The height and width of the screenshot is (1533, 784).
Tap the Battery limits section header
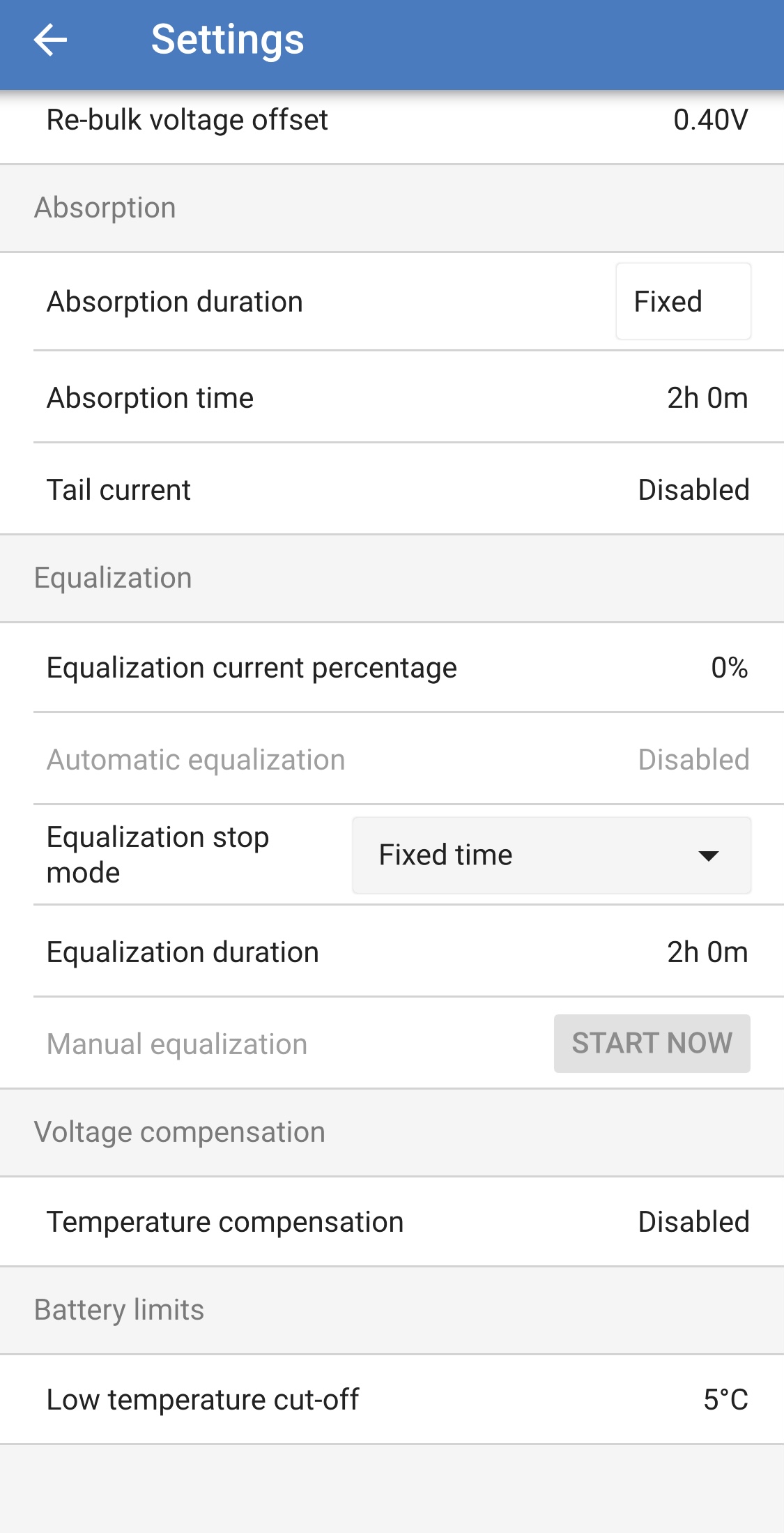tap(119, 1310)
